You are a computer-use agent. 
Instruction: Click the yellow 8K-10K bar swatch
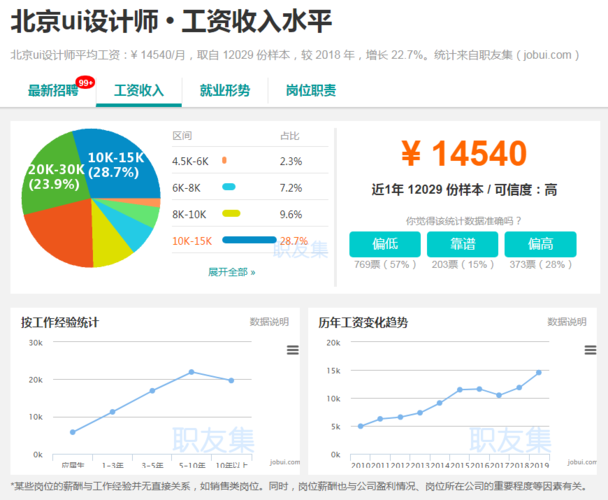(x=231, y=213)
